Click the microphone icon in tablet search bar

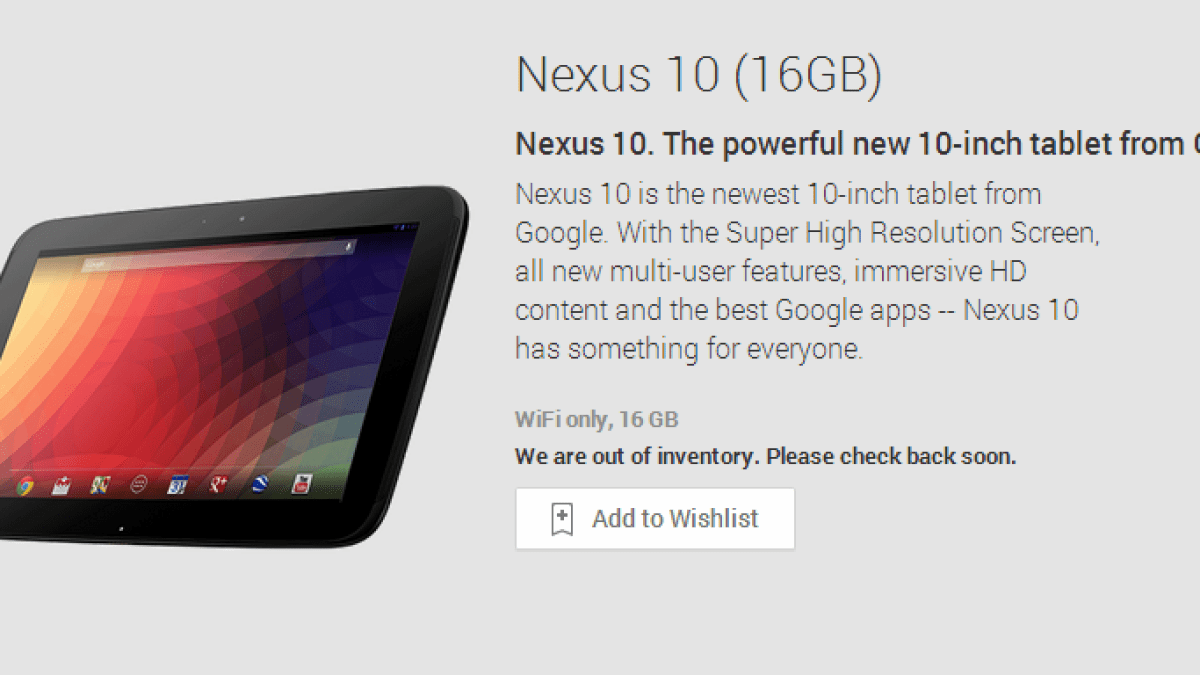tap(349, 246)
